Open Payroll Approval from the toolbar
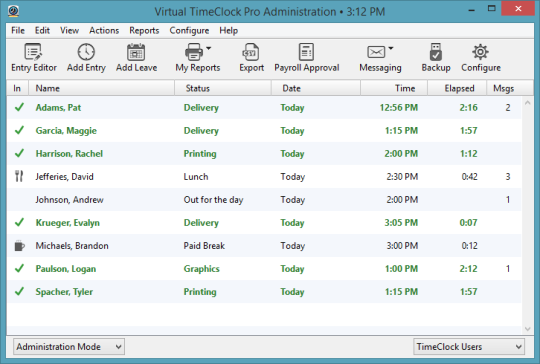 (307, 58)
